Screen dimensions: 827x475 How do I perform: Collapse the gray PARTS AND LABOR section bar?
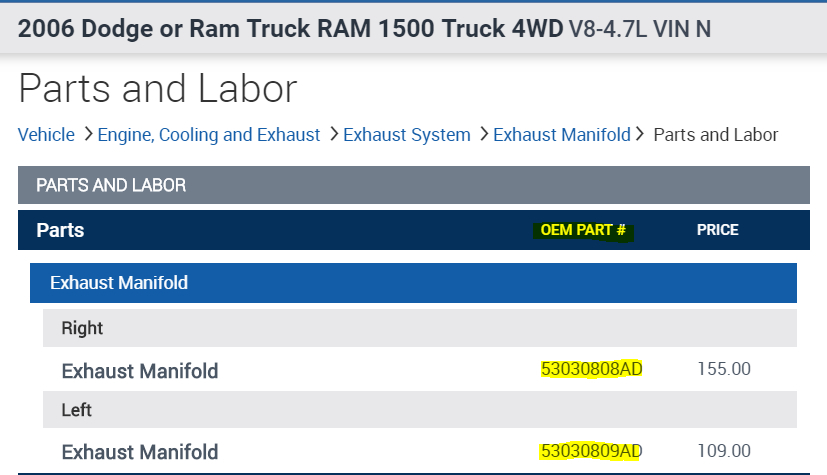point(413,185)
